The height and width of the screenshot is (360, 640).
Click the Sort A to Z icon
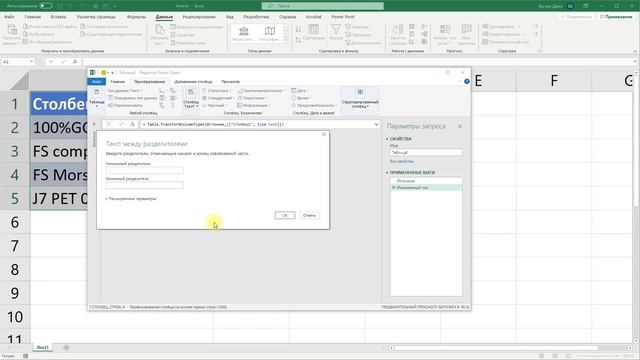[298, 29]
